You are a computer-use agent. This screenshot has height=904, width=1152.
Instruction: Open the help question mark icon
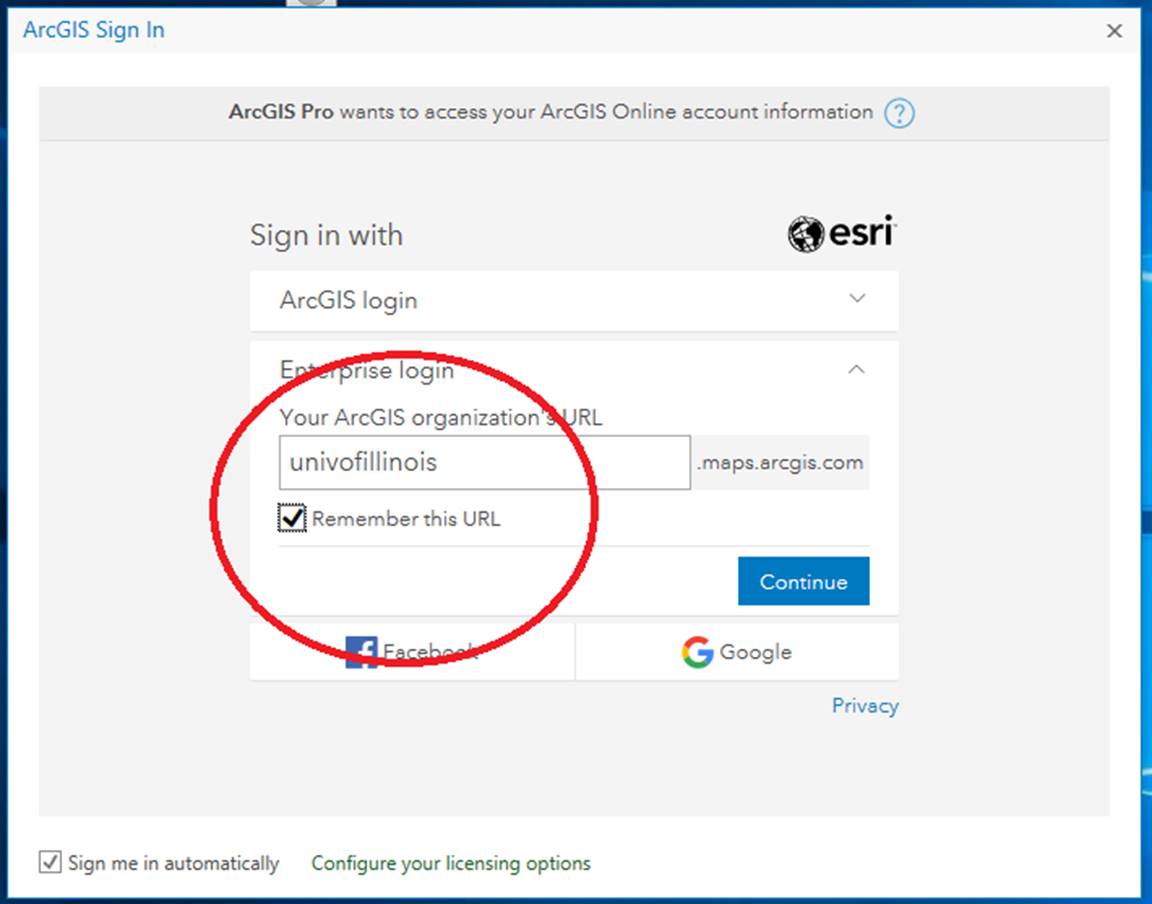coord(899,113)
